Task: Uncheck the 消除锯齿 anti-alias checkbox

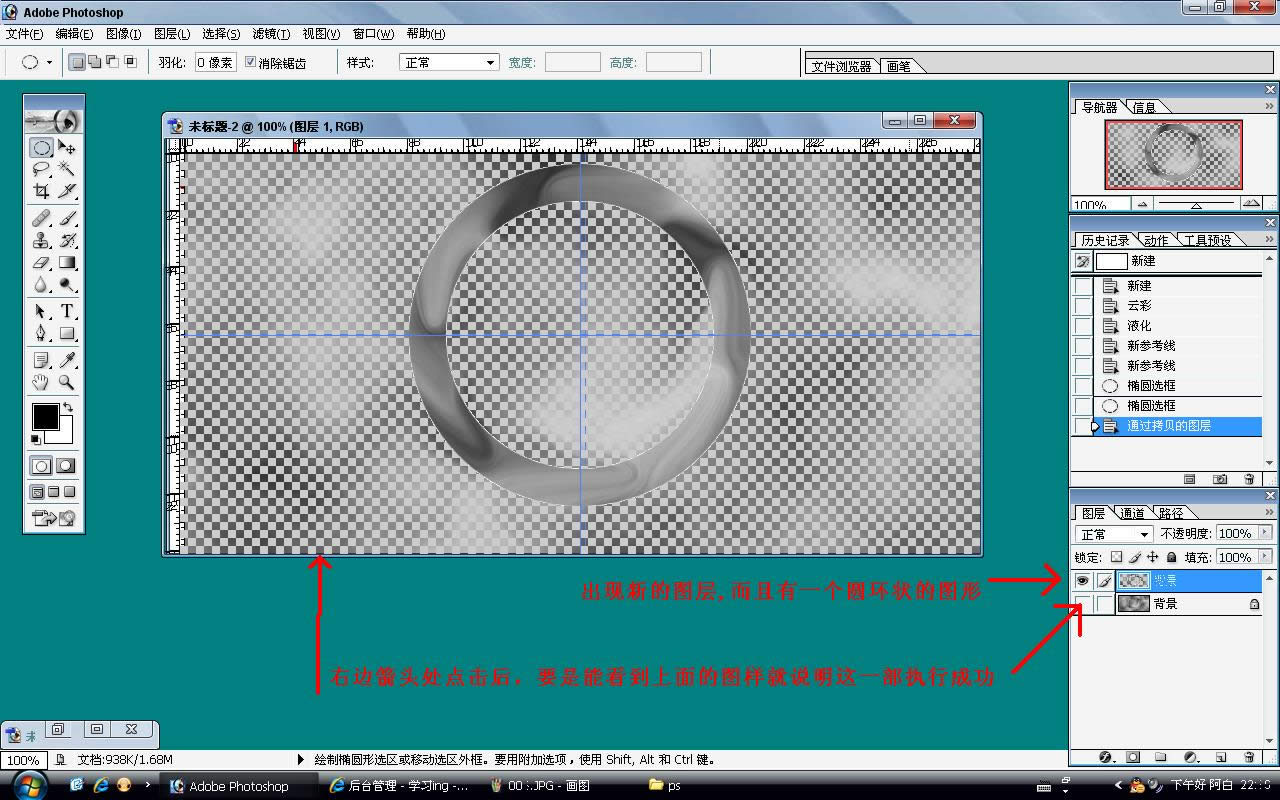Action: point(251,62)
